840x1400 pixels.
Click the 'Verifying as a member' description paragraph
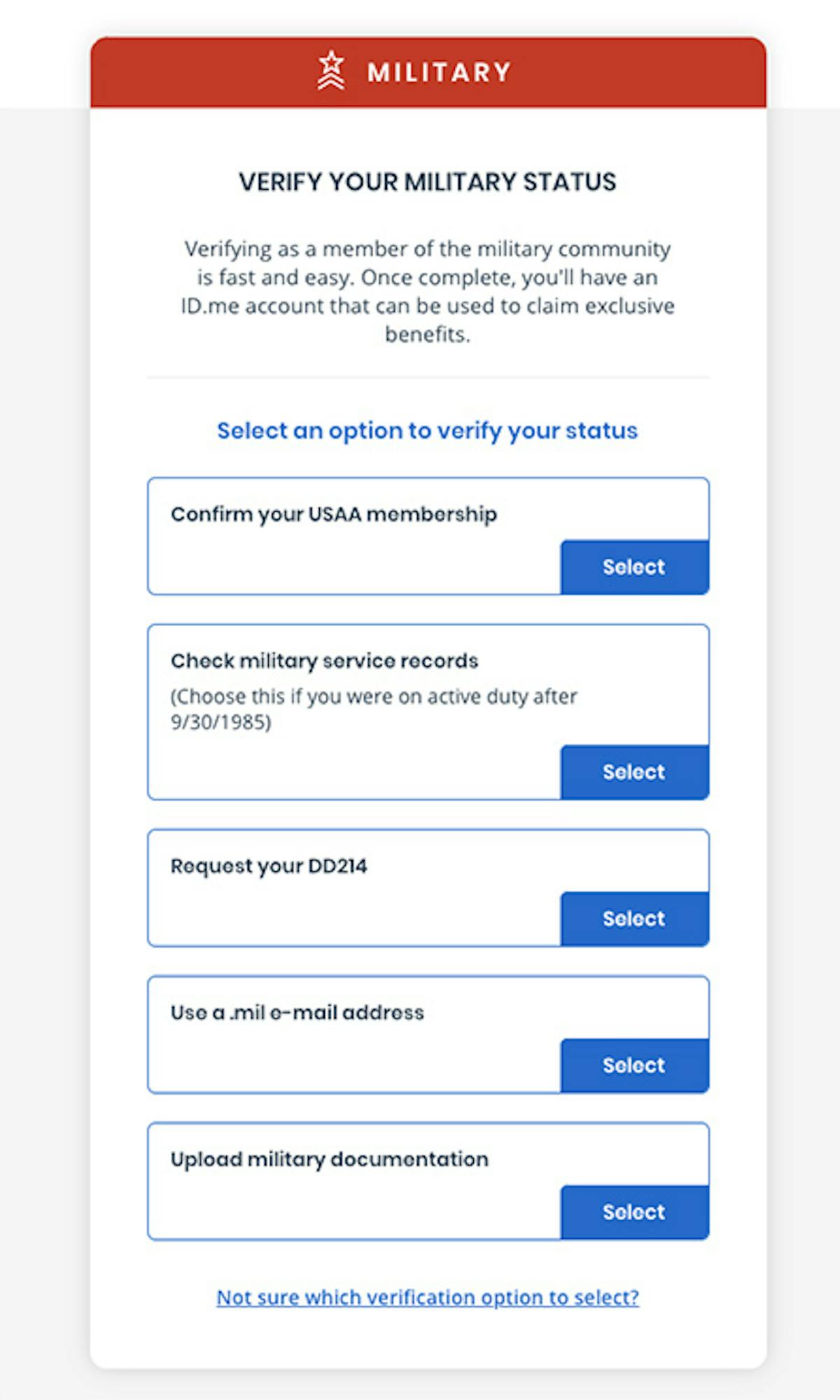click(428, 291)
